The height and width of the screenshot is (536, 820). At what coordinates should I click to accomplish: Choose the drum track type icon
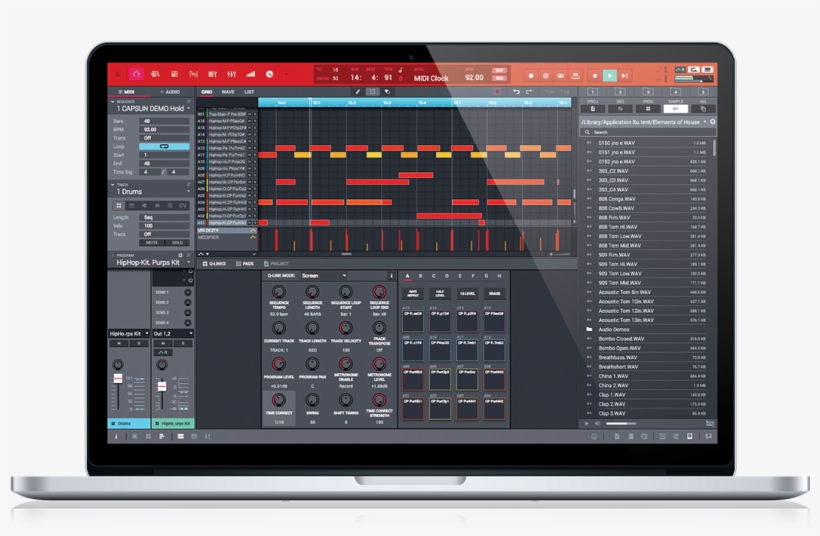pos(119,205)
